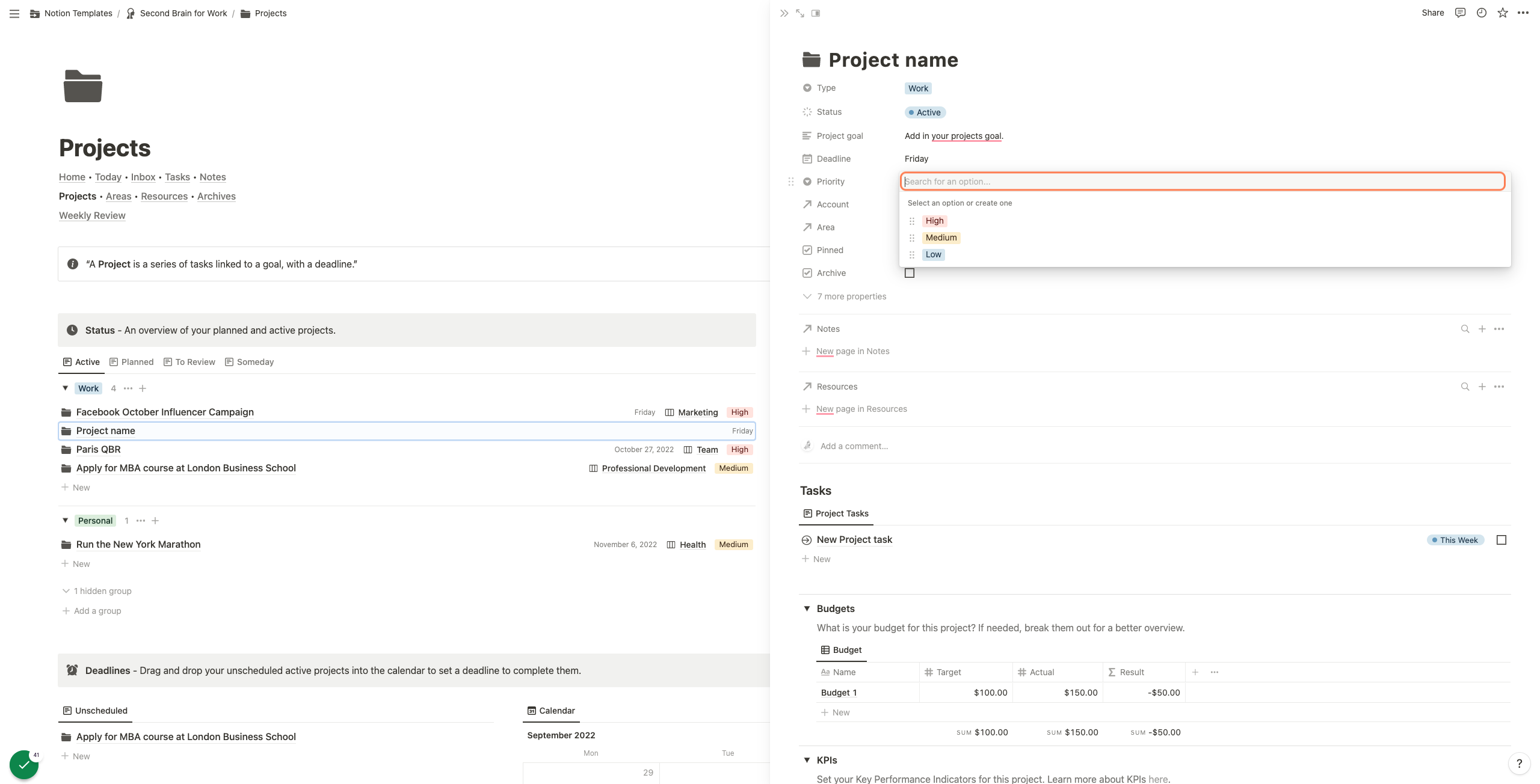Open project page in full view

[x=800, y=13]
